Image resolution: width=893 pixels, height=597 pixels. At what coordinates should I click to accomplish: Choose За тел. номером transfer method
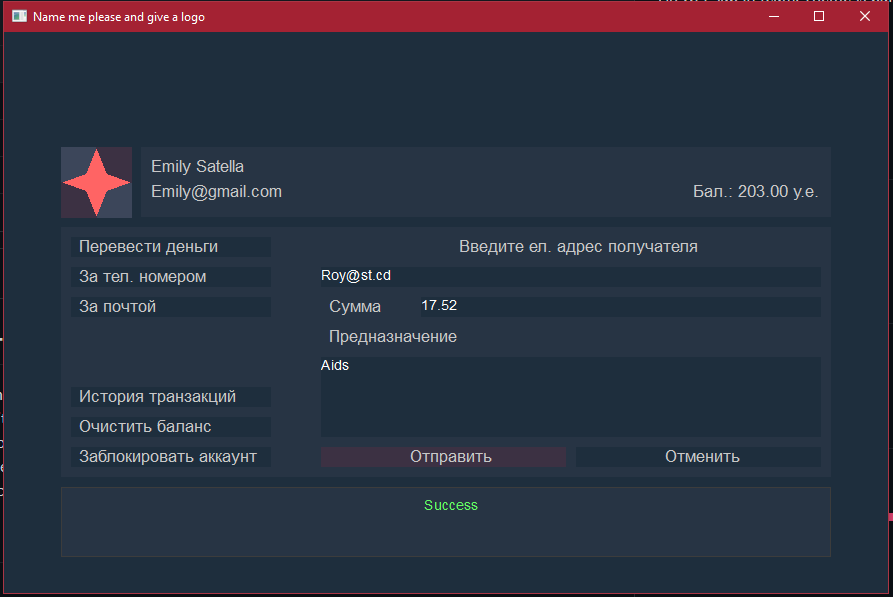point(170,276)
